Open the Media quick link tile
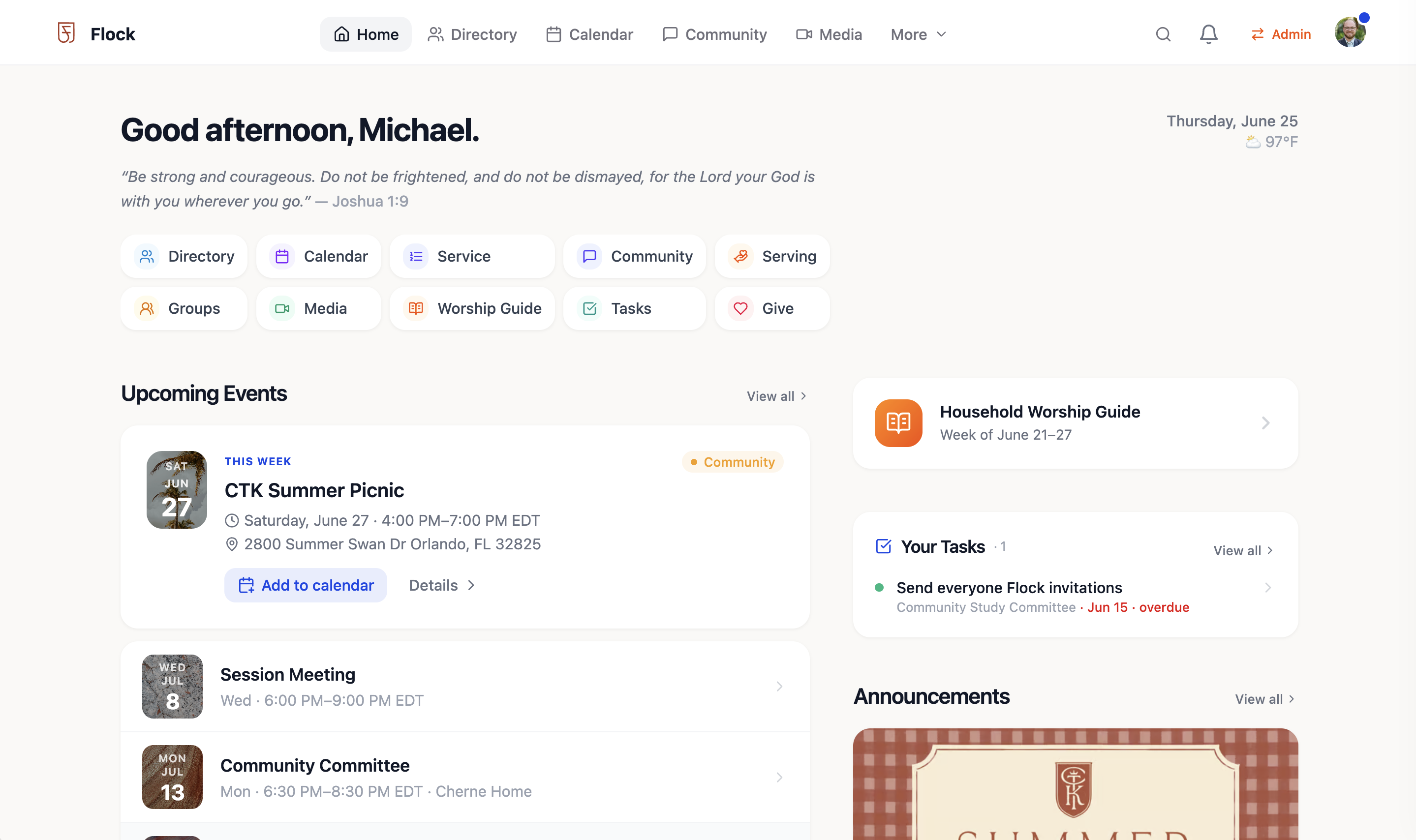 point(319,308)
